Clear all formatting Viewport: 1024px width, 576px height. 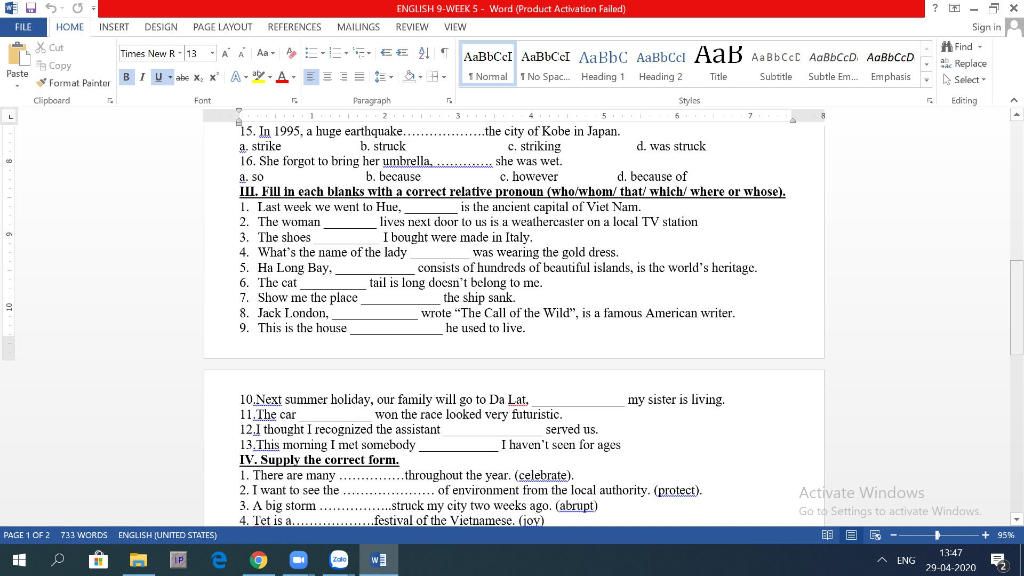pyautogui.click(x=291, y=54)
